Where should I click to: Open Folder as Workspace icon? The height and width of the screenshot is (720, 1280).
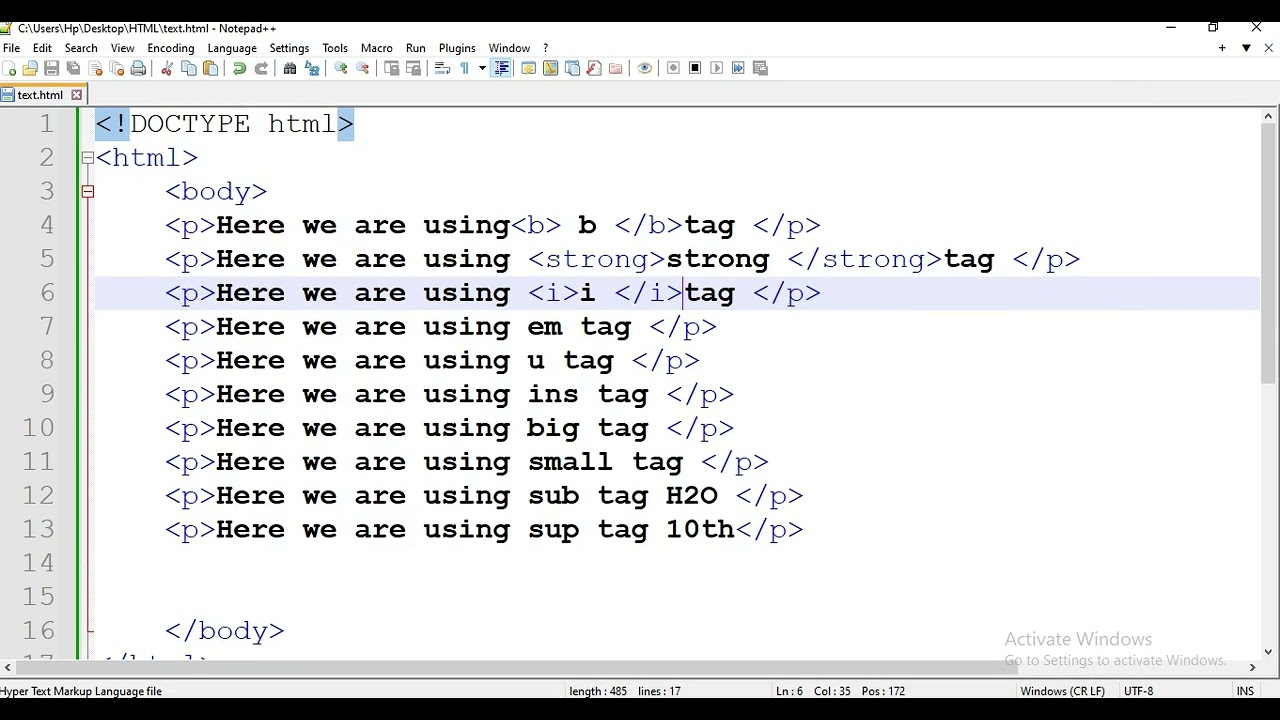click(616, 68)
